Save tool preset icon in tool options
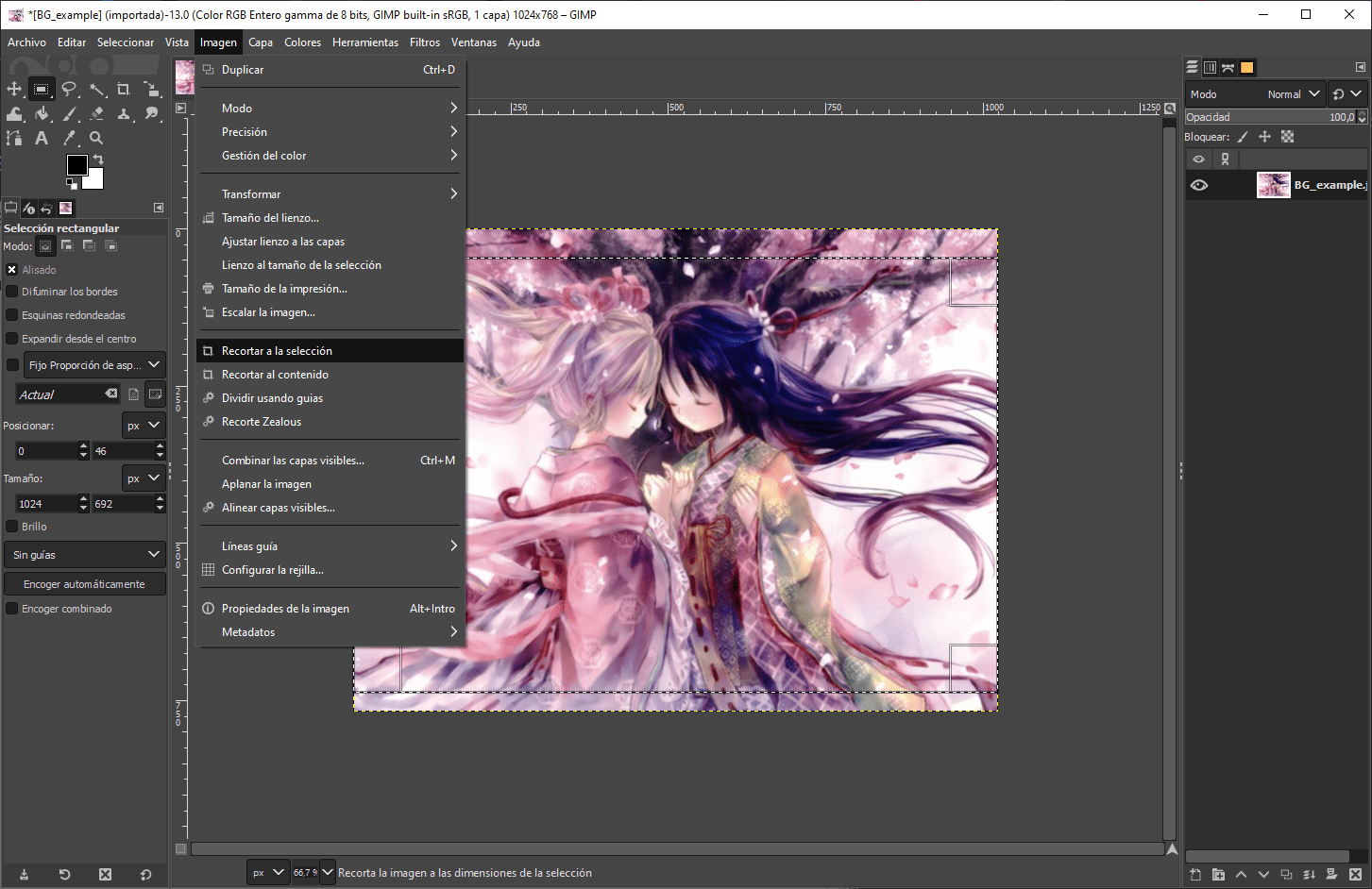Viewport: 1372px width, 889px height. (24, 874)
